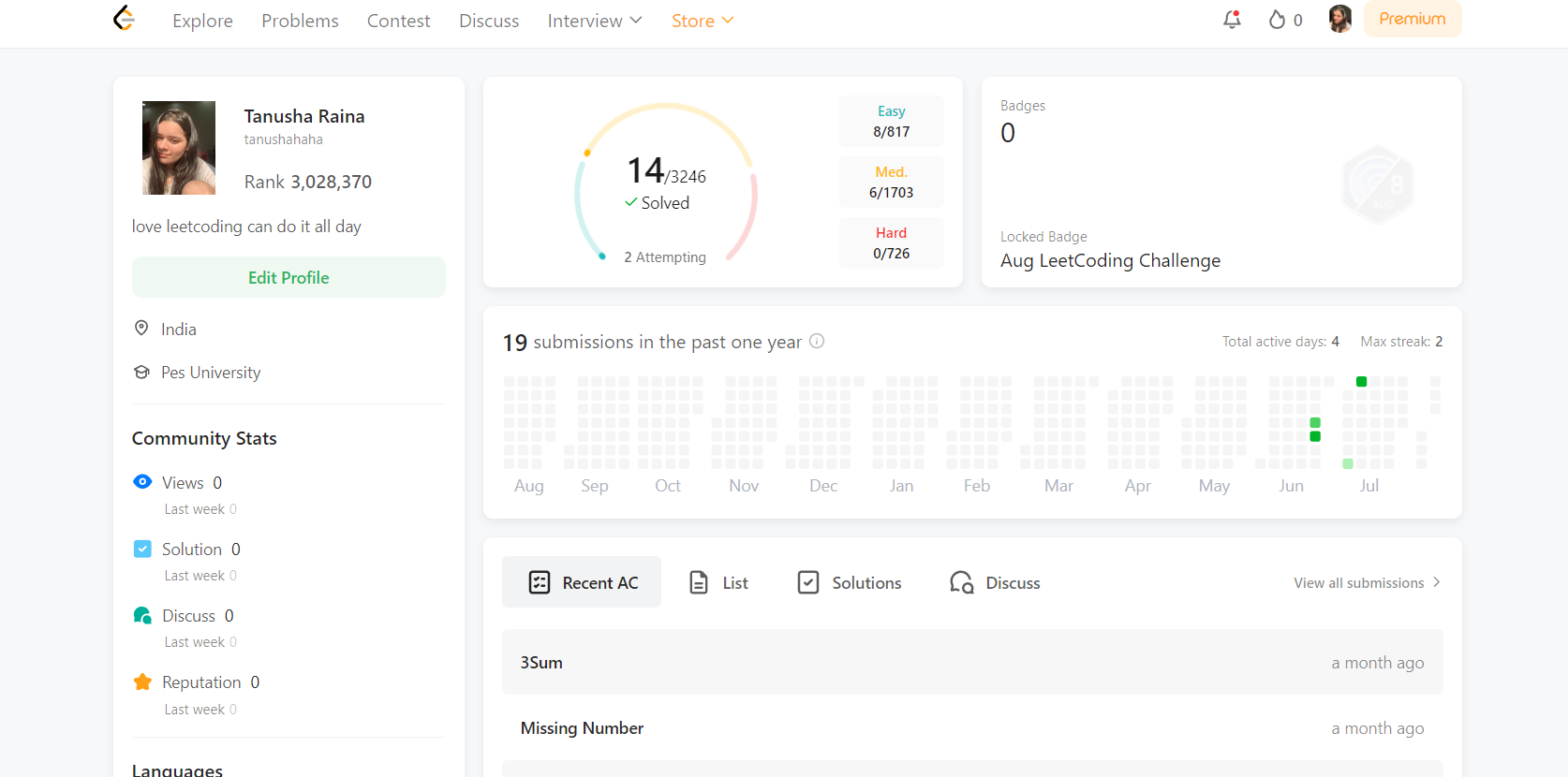Expand the Store dropdown menu

(x=703, y=21)
